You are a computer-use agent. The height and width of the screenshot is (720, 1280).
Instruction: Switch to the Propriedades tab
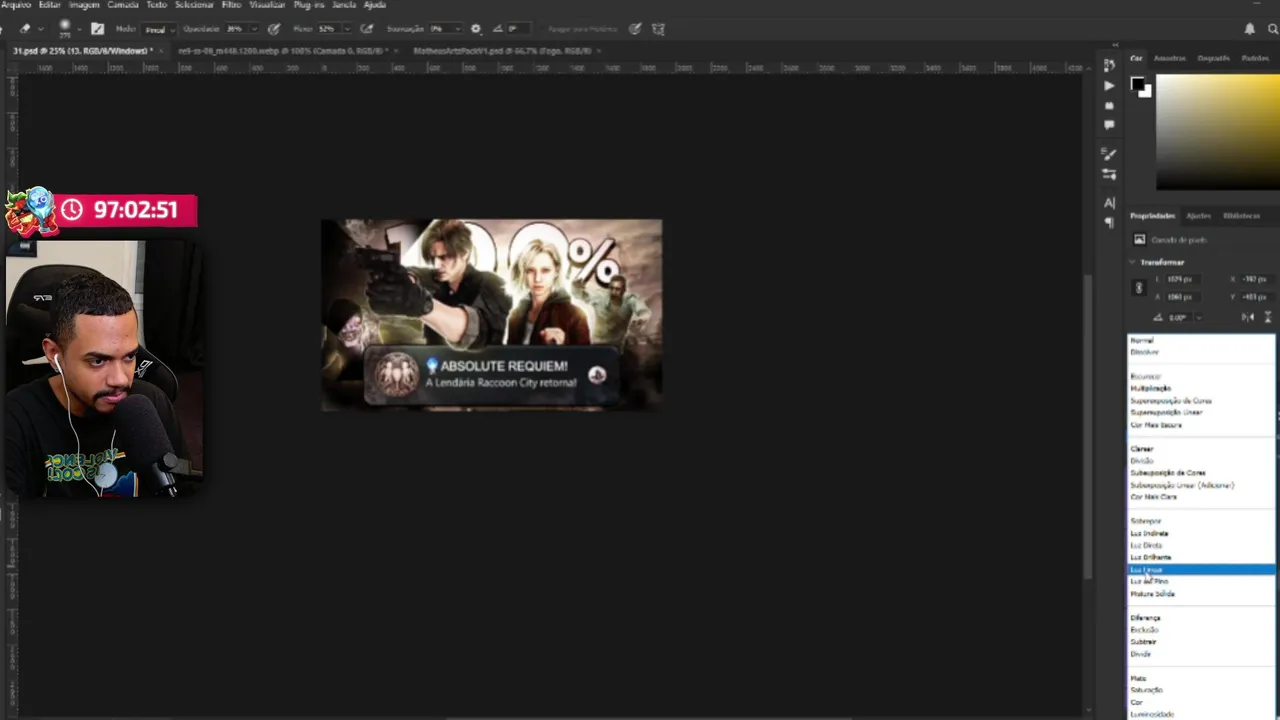1153,216
